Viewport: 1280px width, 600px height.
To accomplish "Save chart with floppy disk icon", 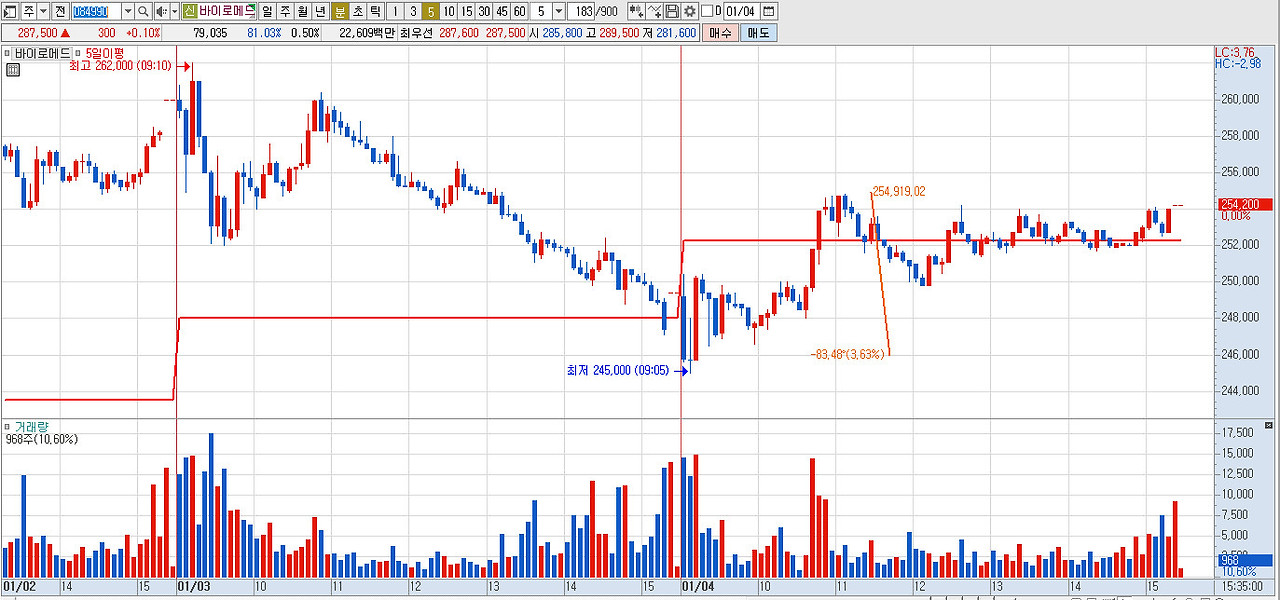I will tap(673, 11).
